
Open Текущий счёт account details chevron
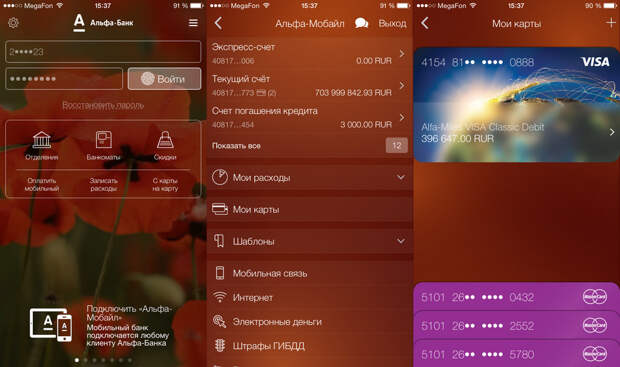(x=402, y=86)
